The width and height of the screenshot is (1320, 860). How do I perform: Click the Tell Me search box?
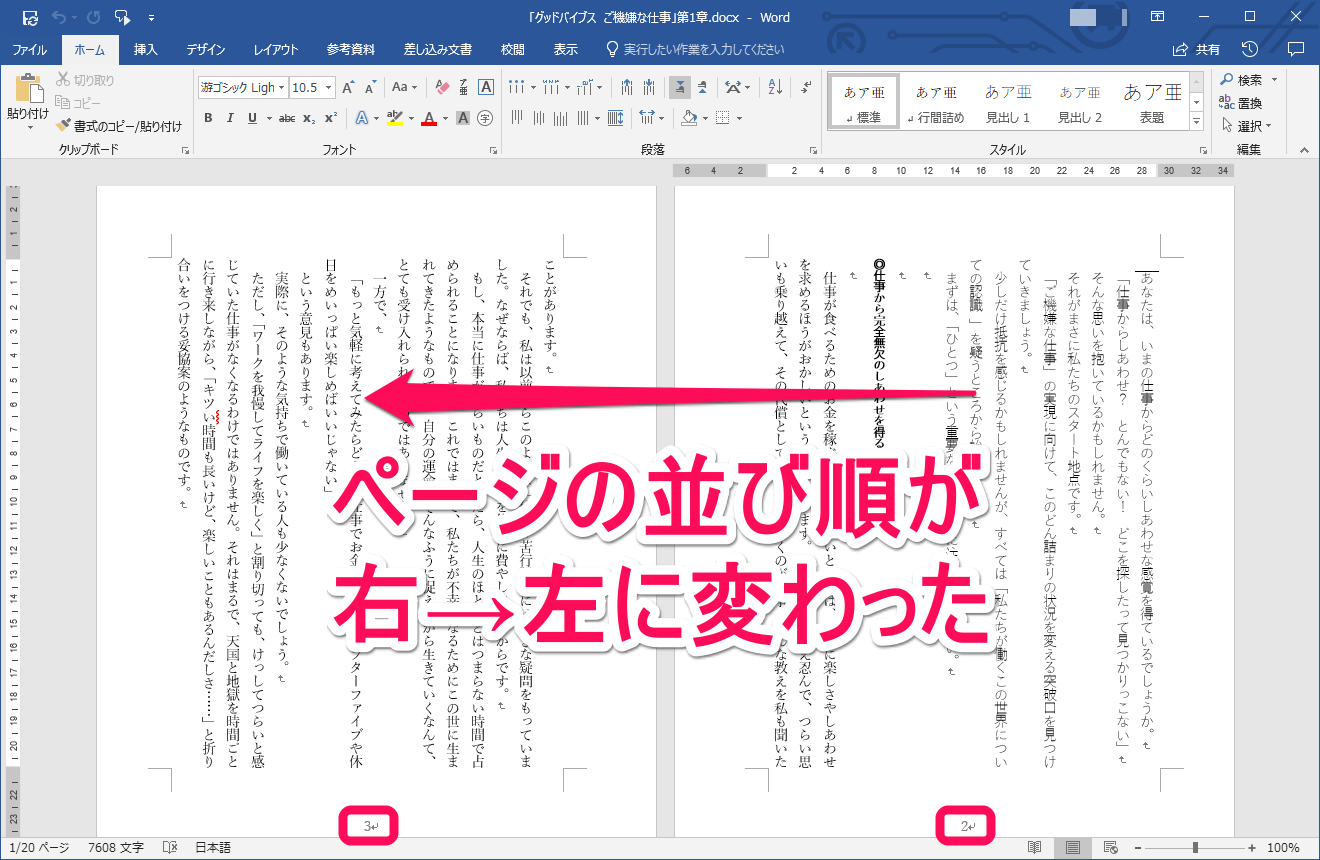coord(696,49)
